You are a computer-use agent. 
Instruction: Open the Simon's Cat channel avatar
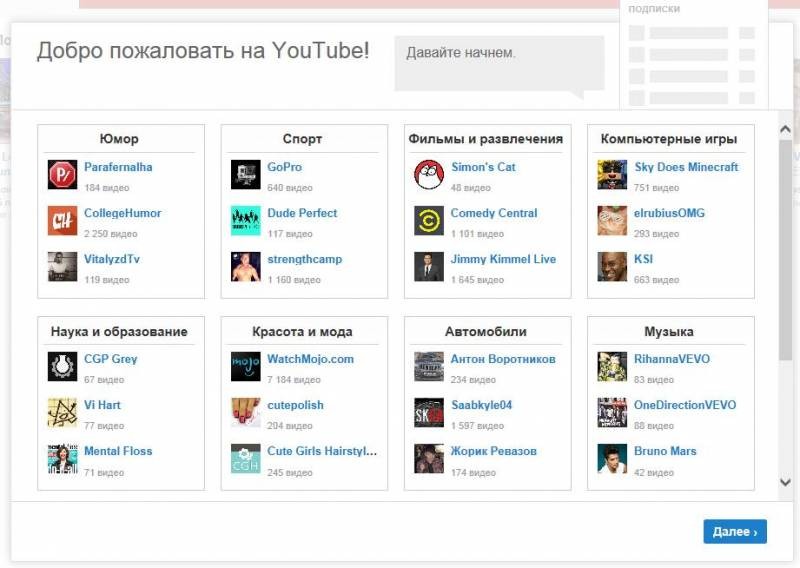click(429, 174)
